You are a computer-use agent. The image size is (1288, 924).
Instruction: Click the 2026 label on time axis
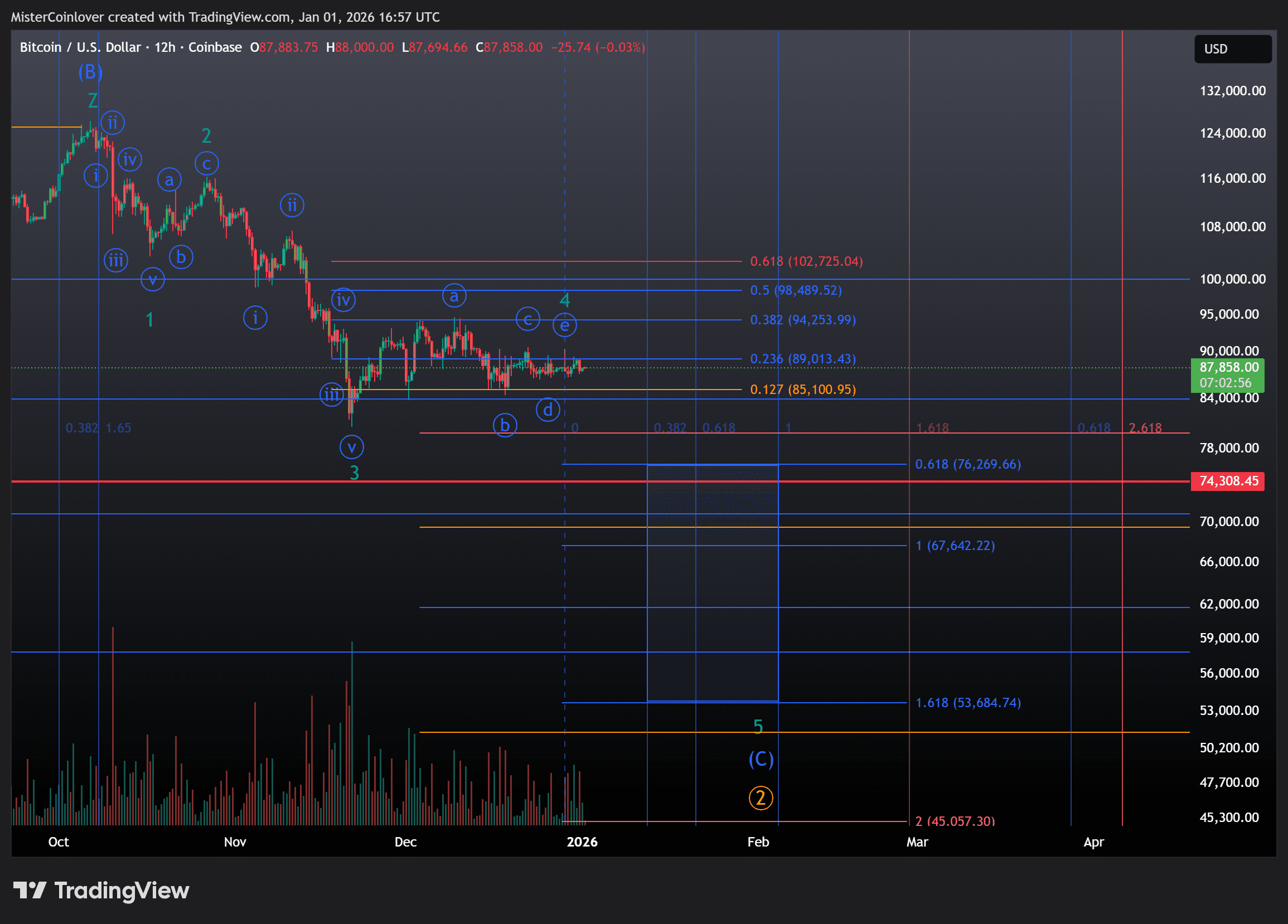click(582, 842)
